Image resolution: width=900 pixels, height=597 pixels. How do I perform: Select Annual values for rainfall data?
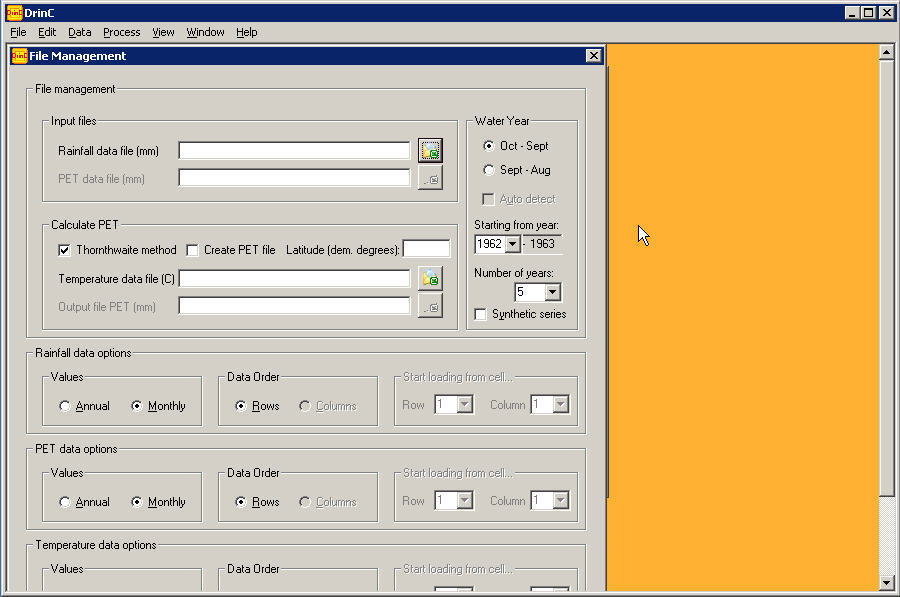pyautogui.click(x=65, y=406)
